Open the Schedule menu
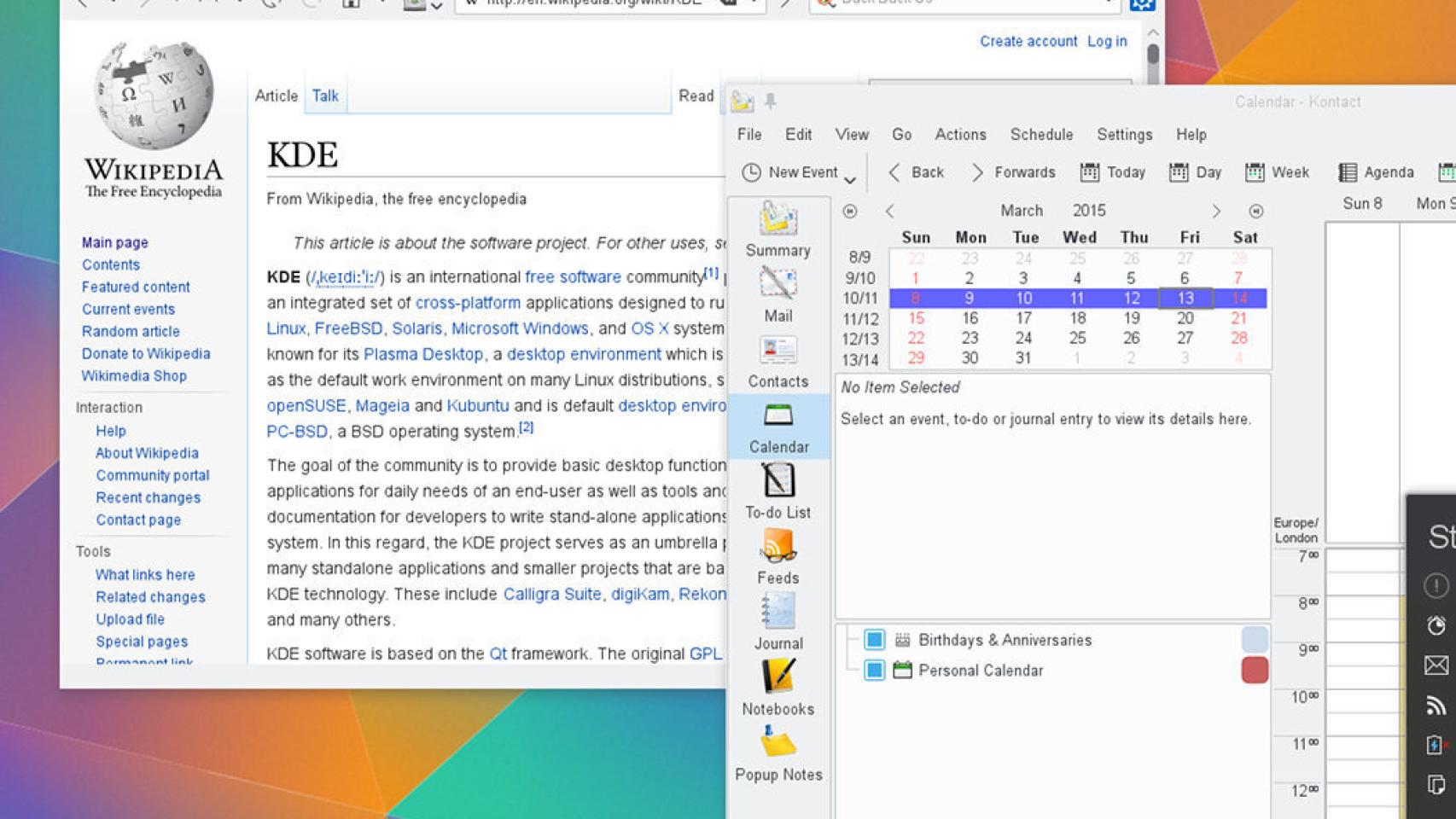 coord(1041,135)
